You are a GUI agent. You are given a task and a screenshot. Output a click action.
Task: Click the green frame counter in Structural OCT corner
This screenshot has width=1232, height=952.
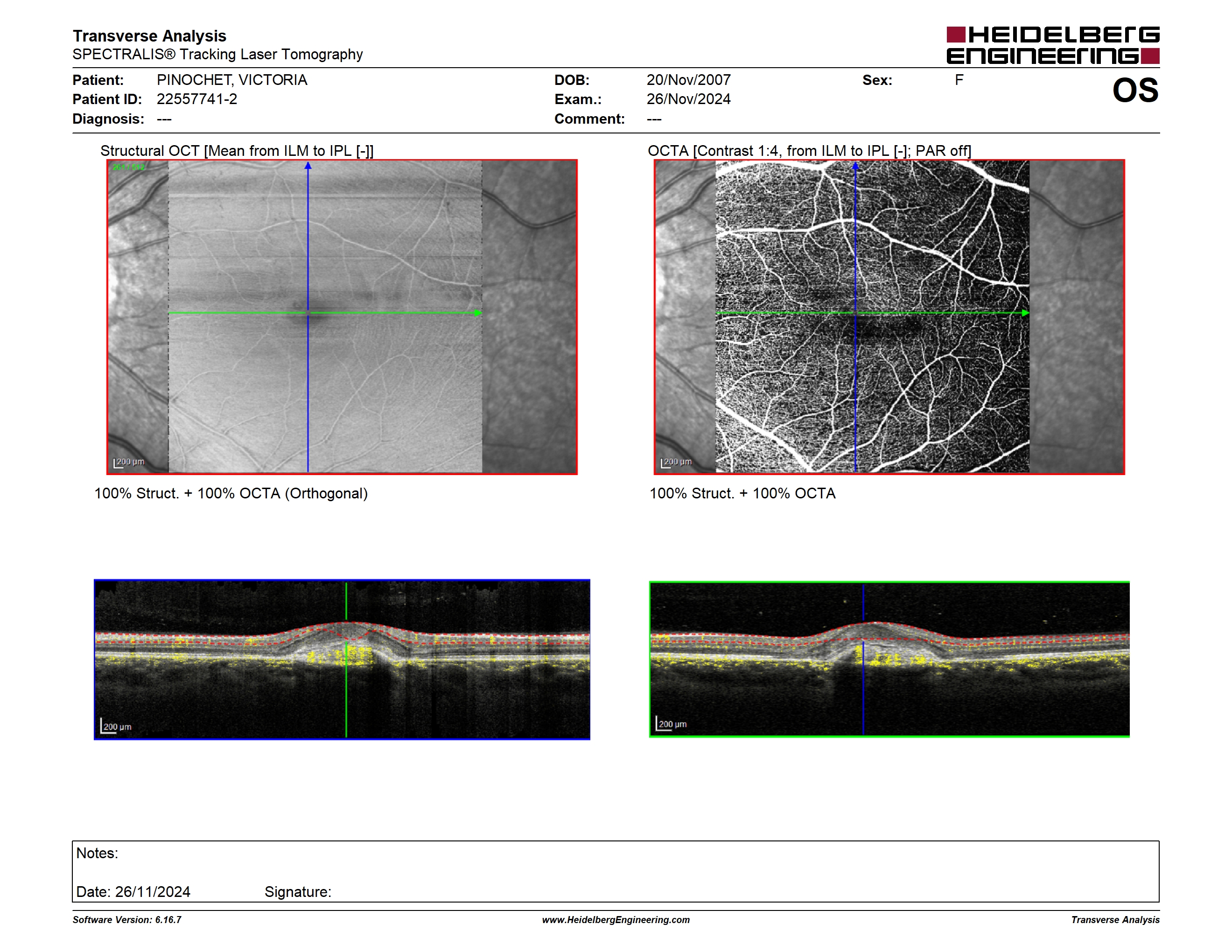tap(129, 167)
